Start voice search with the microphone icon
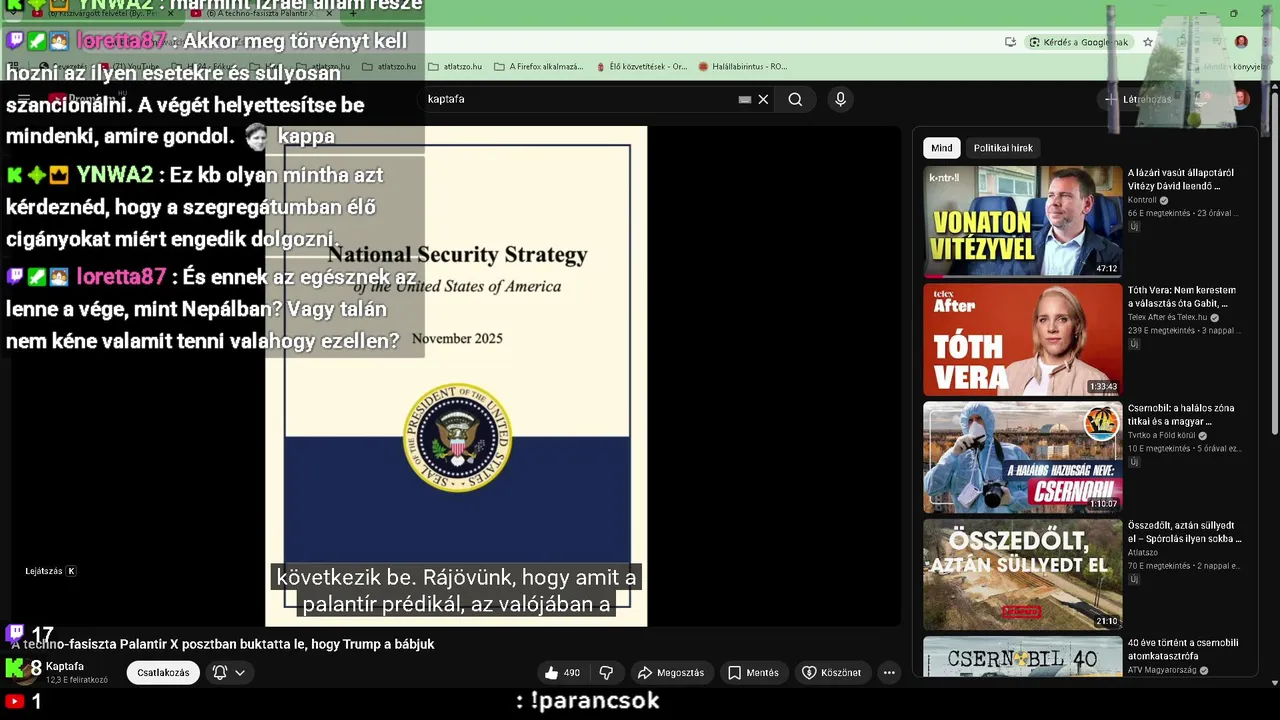This screenshot has width=1280, height=720. [x=840, y=99]
